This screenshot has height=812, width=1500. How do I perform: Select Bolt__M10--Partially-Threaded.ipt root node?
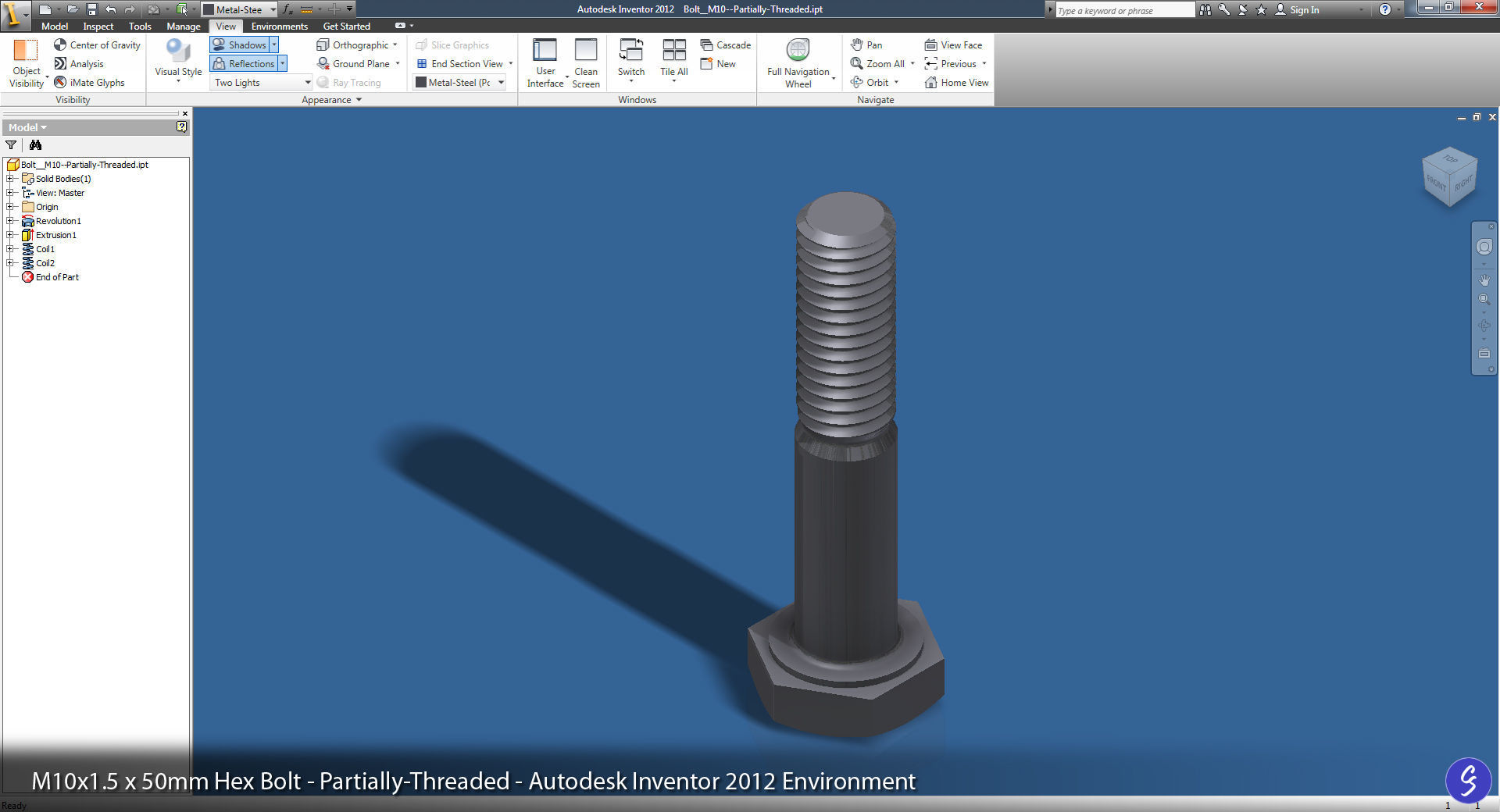[x=77, y=165]
